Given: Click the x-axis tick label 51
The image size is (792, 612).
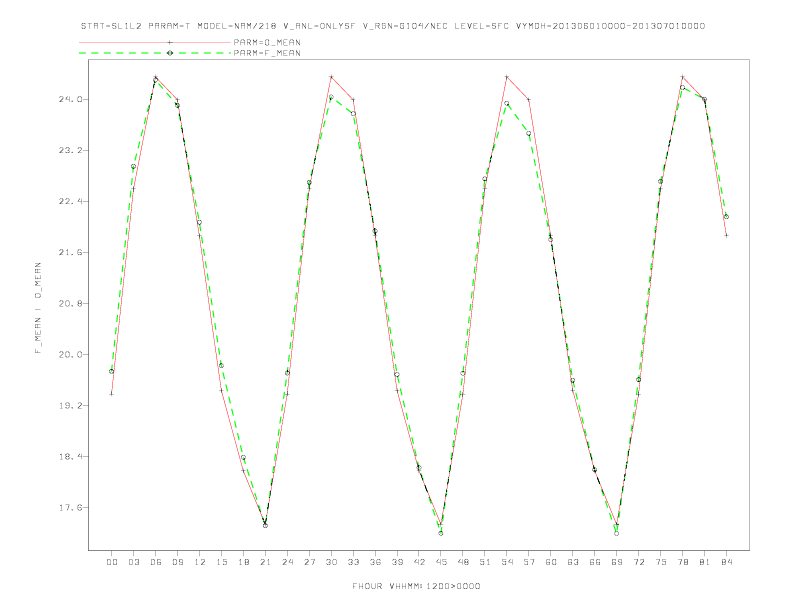Looking at the screenshot, I should (485, 562).
